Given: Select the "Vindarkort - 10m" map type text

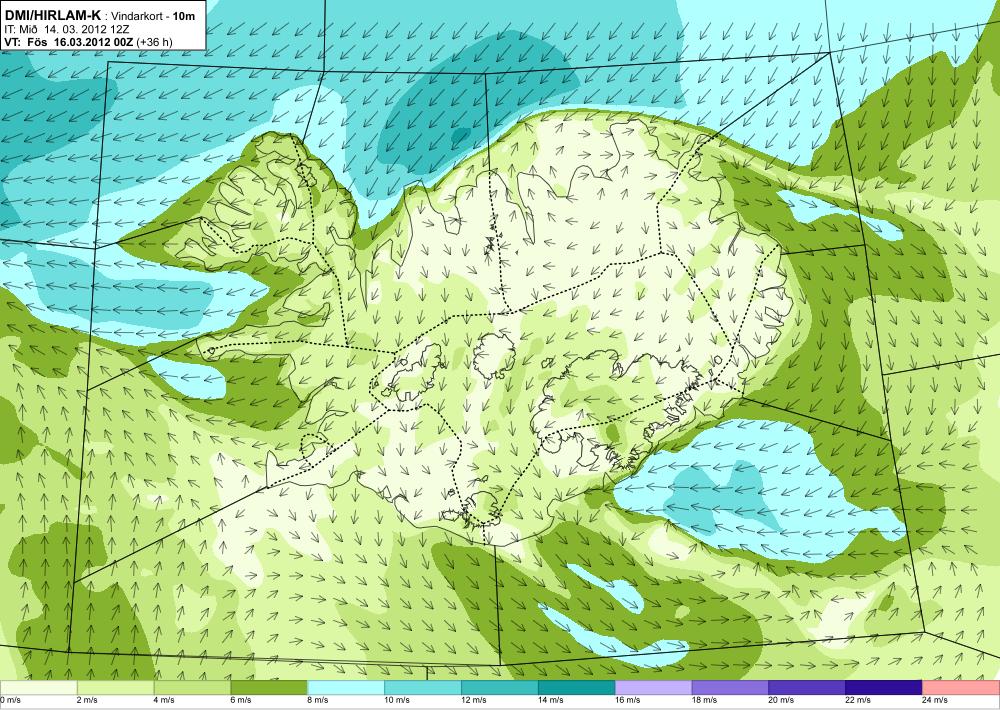Looking at the screenshot, I should coord(152,16).
